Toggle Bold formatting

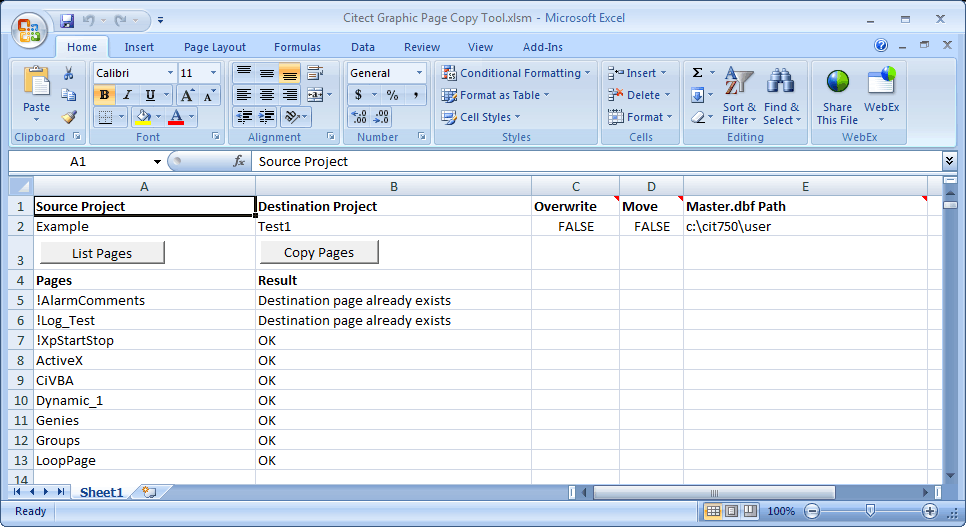104,95
